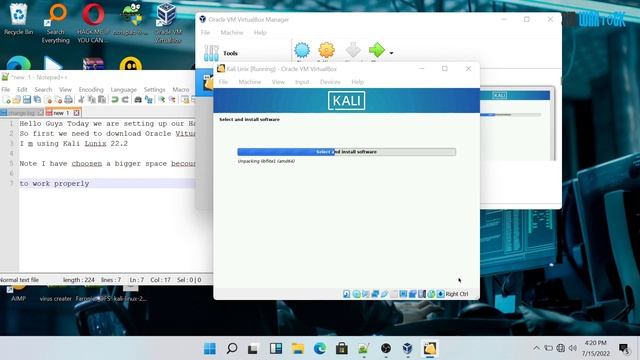Click the USB device icon in VM status bar
Image resolution: width=640 pixels, height=360 pixels.
384,294
